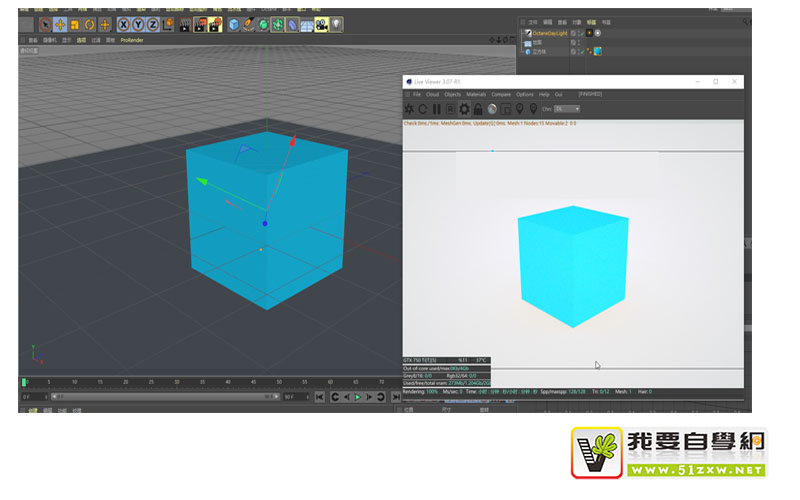This screenshot has height=500, width=800.
Task: Open the Objects menu in Live Viewer
Action: coord(452,94)
